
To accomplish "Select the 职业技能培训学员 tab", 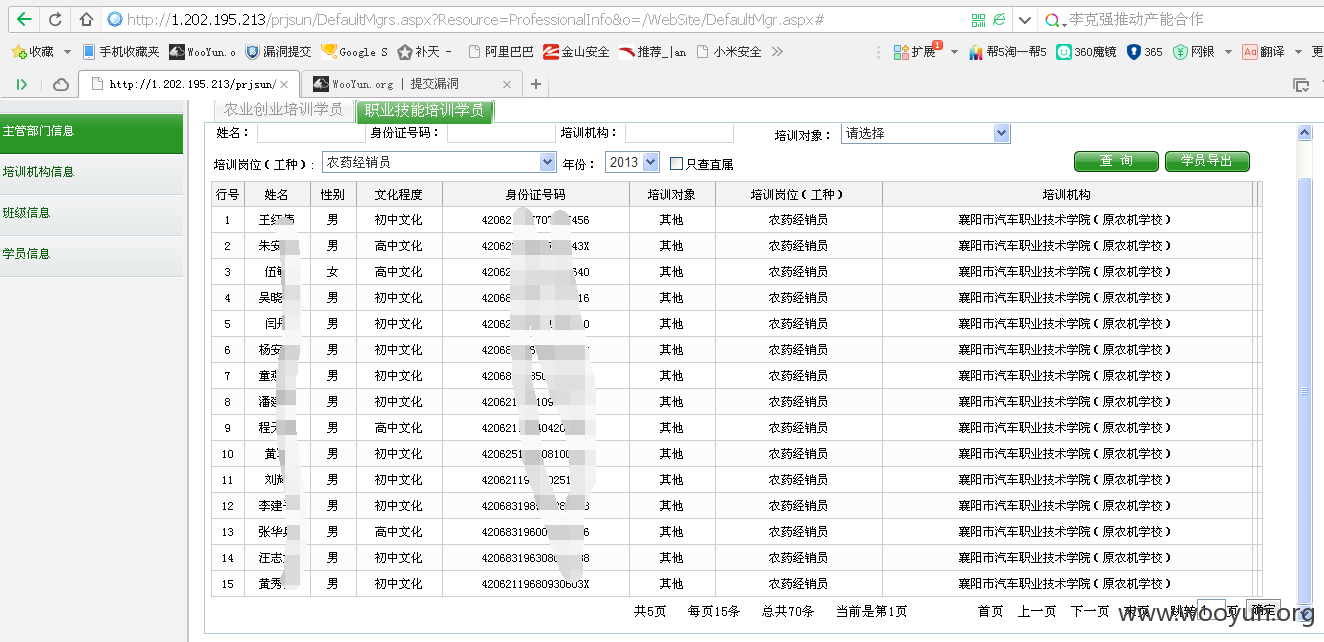I will 424,110.
